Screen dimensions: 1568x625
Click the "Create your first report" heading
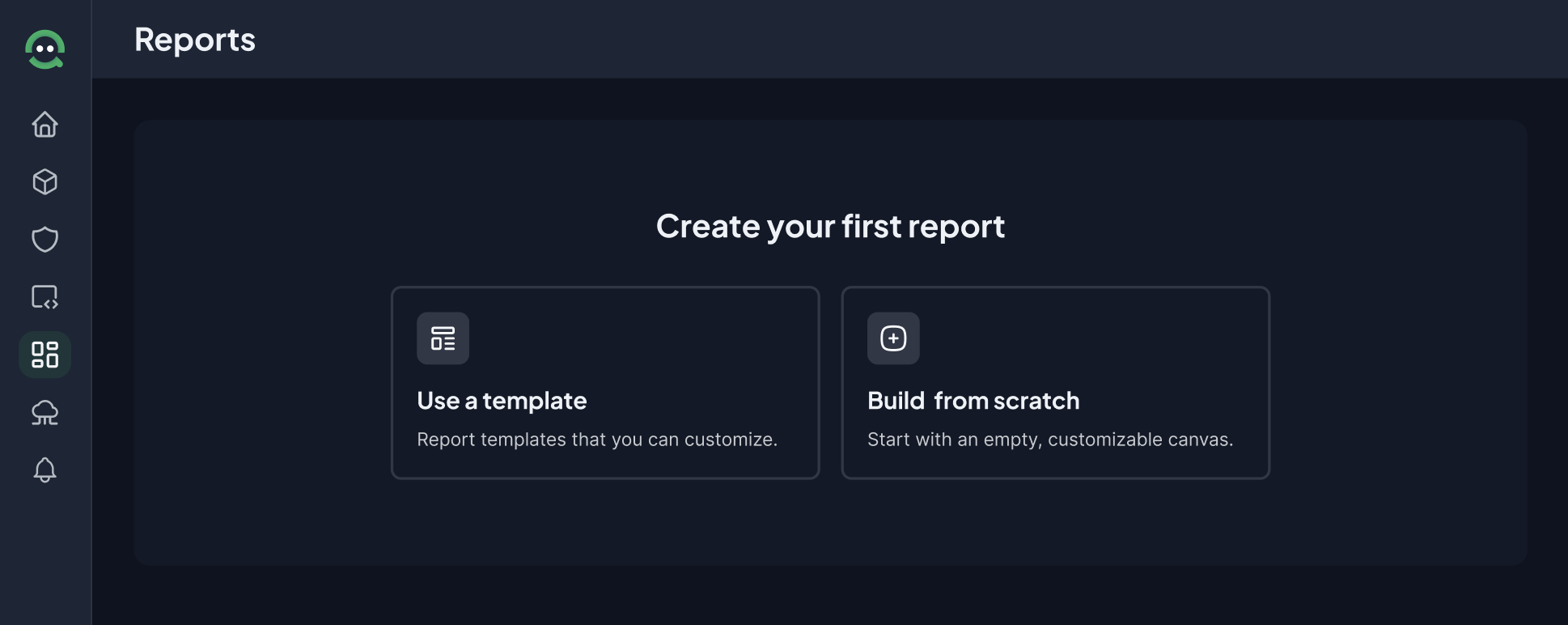click(830, 226)
